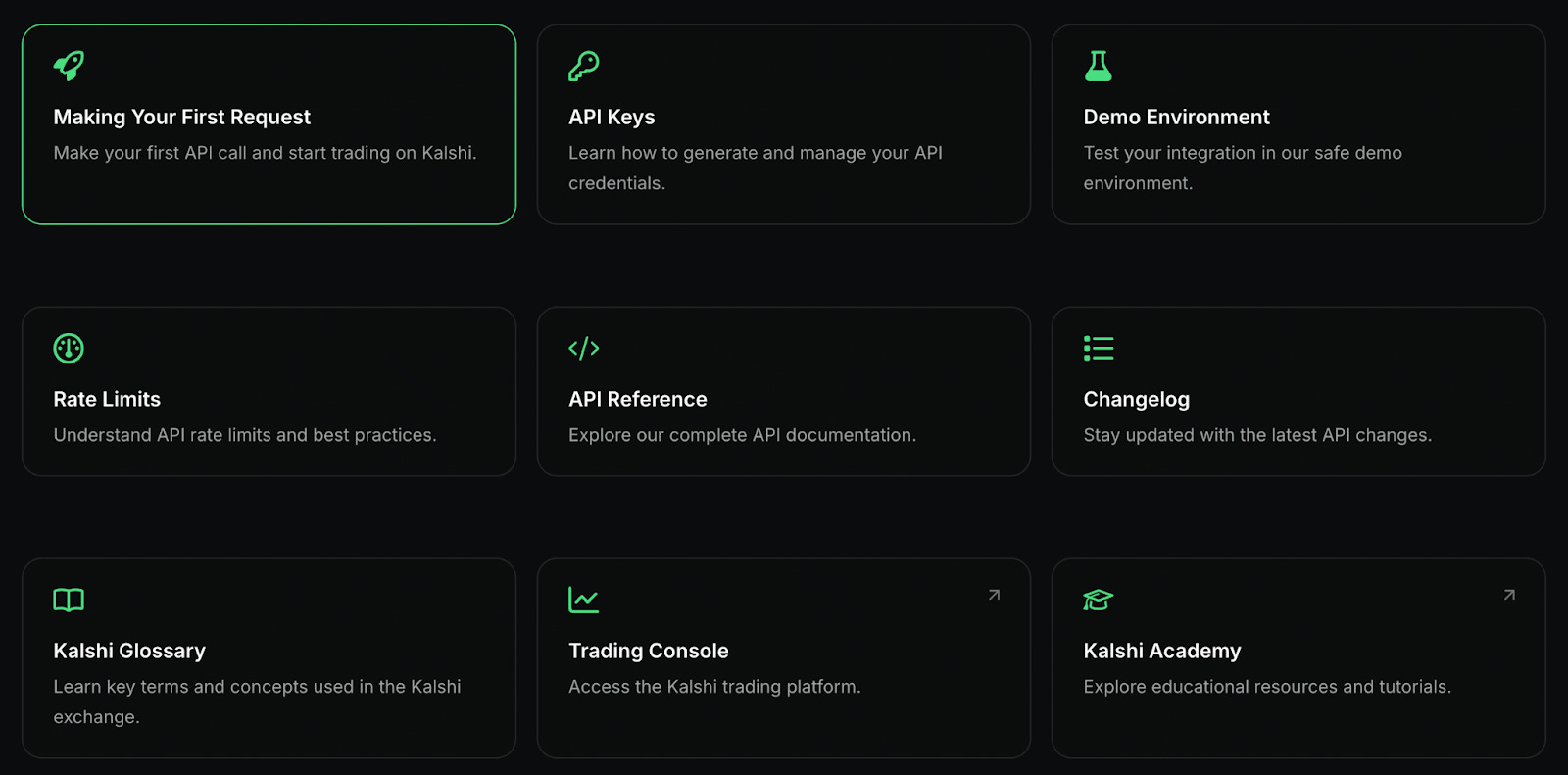The image size is (1568, 775).
Task: Click 'Explore educational resources and tutorials' text
Action: 1267,687
